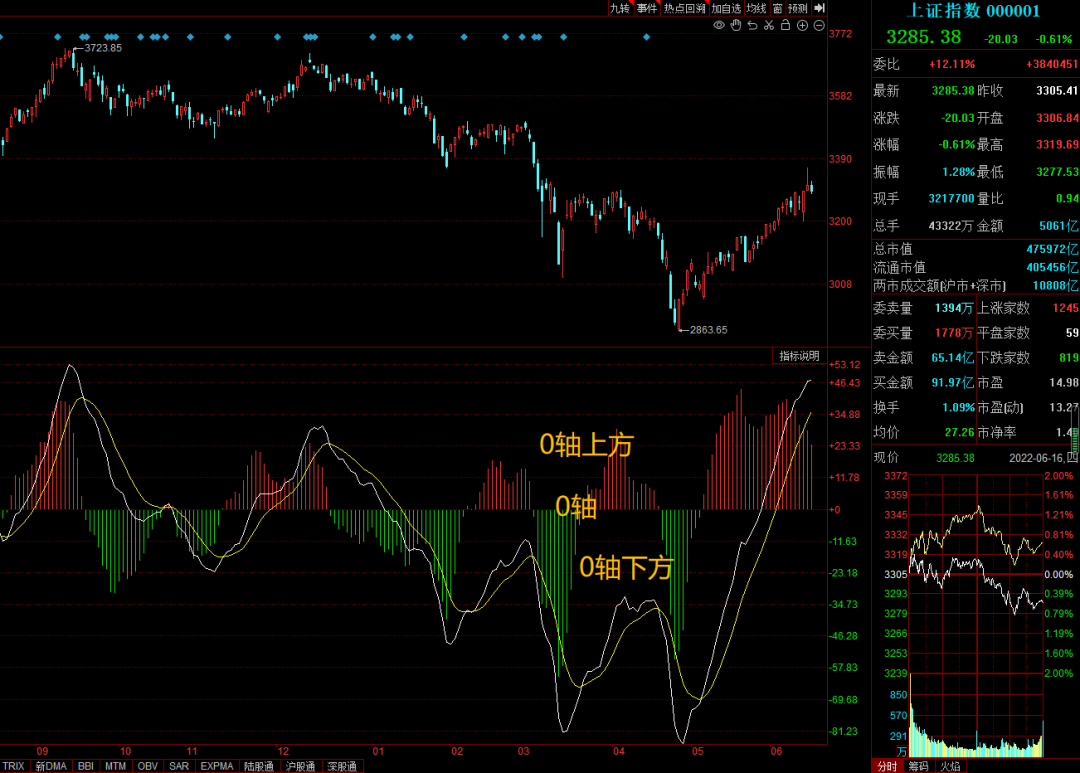Select the scissors cut tool
The height and width of the screenshot is (773, 1080).
[x=768, y=25]
